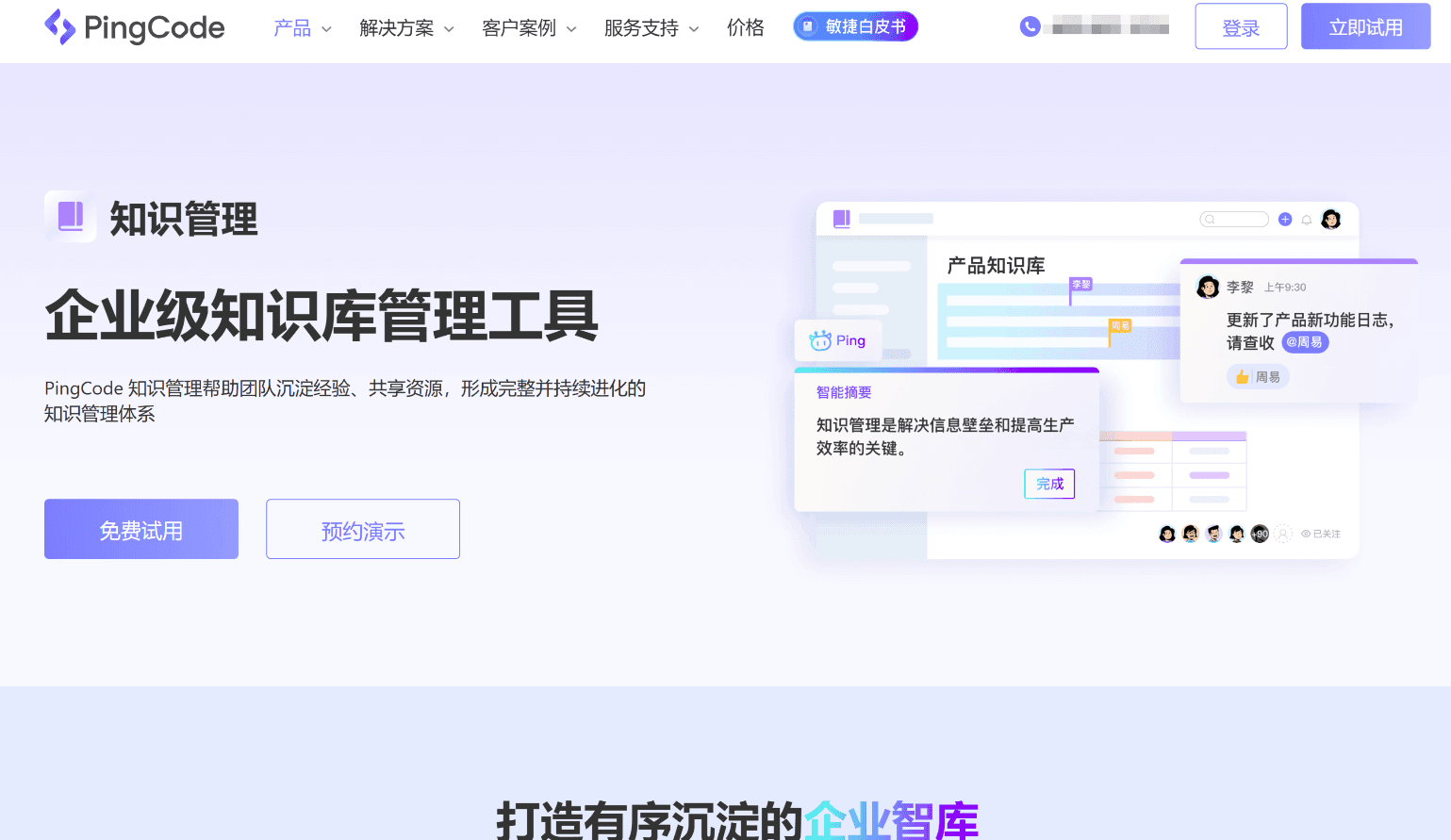Image resolution: width=1451 pixels, height=840 pixels.
Task: Expand the 服务支持 dropdown menu
Action: click(652, 28)
